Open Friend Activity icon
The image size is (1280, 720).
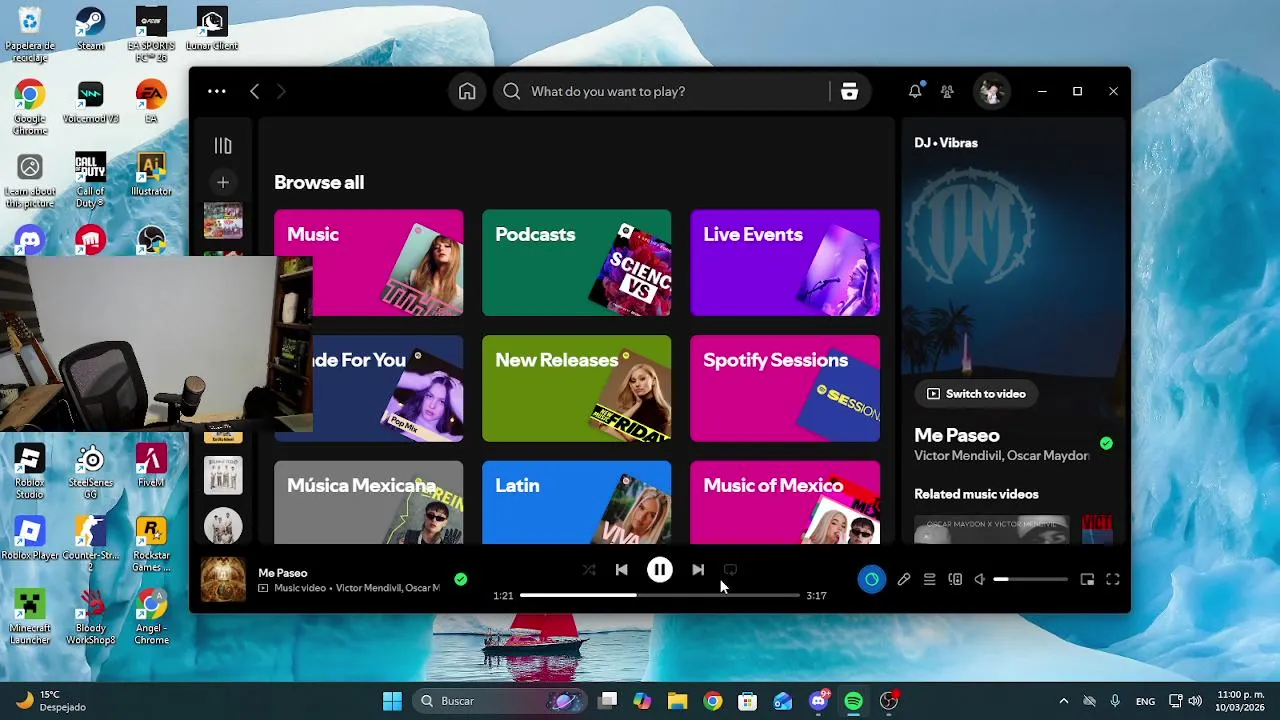pyautogui.click(x=947, y=91)
